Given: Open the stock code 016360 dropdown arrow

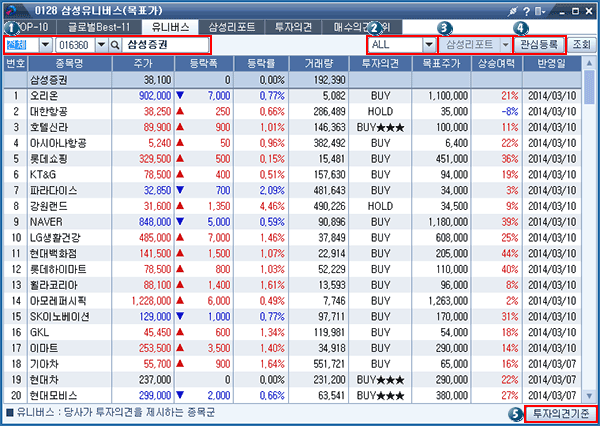Looking at the screenshot, I should (102, 45).
